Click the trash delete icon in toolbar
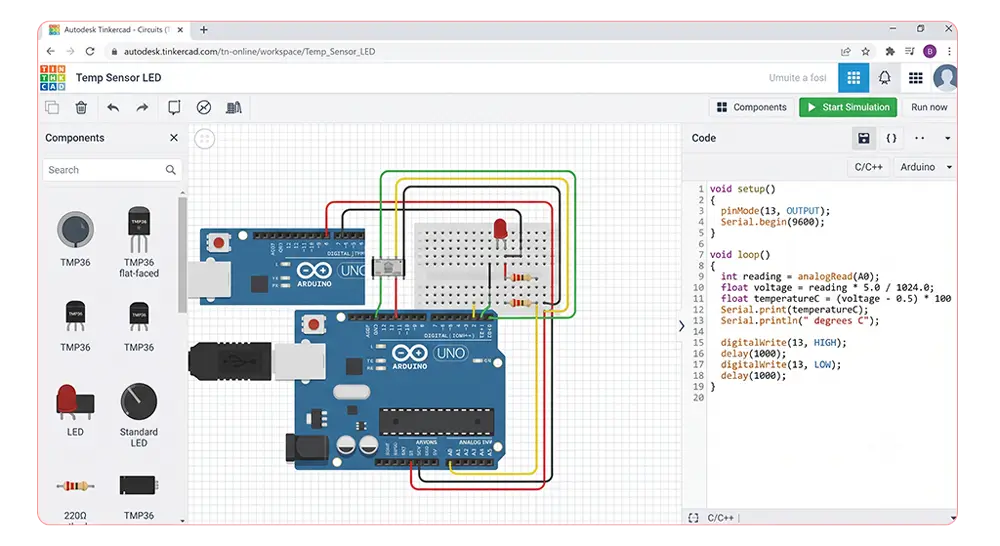Image resolution: width=1000 pixels, height=546 pixels. click(x=81, y=107)
